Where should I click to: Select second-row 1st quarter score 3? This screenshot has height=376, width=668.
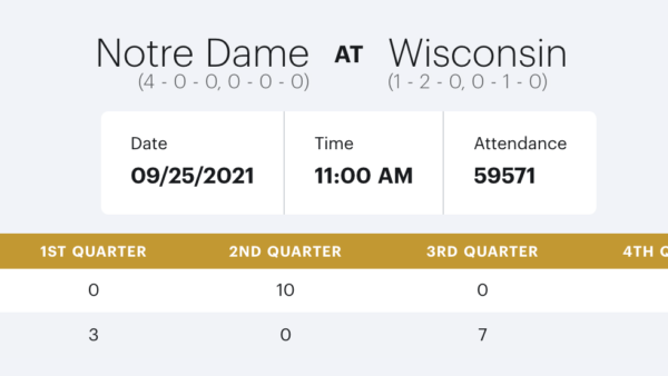pyautogui.click(x=93, y=335)
